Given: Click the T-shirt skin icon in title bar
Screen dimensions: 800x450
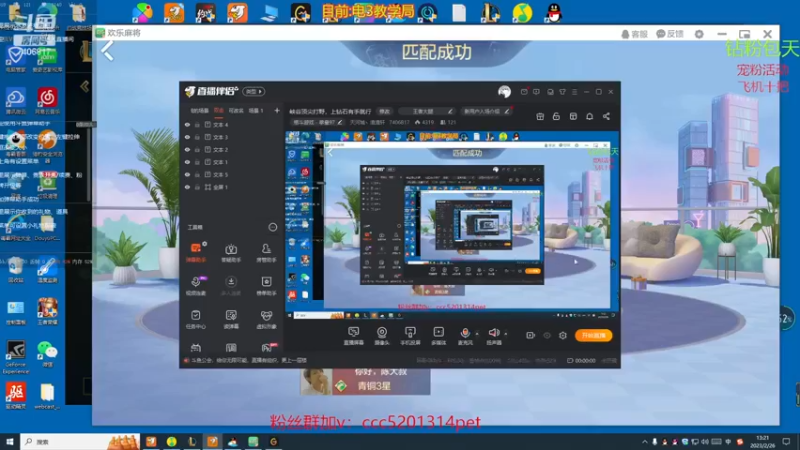Looking at the screenshot, I should tap(562, 92).
